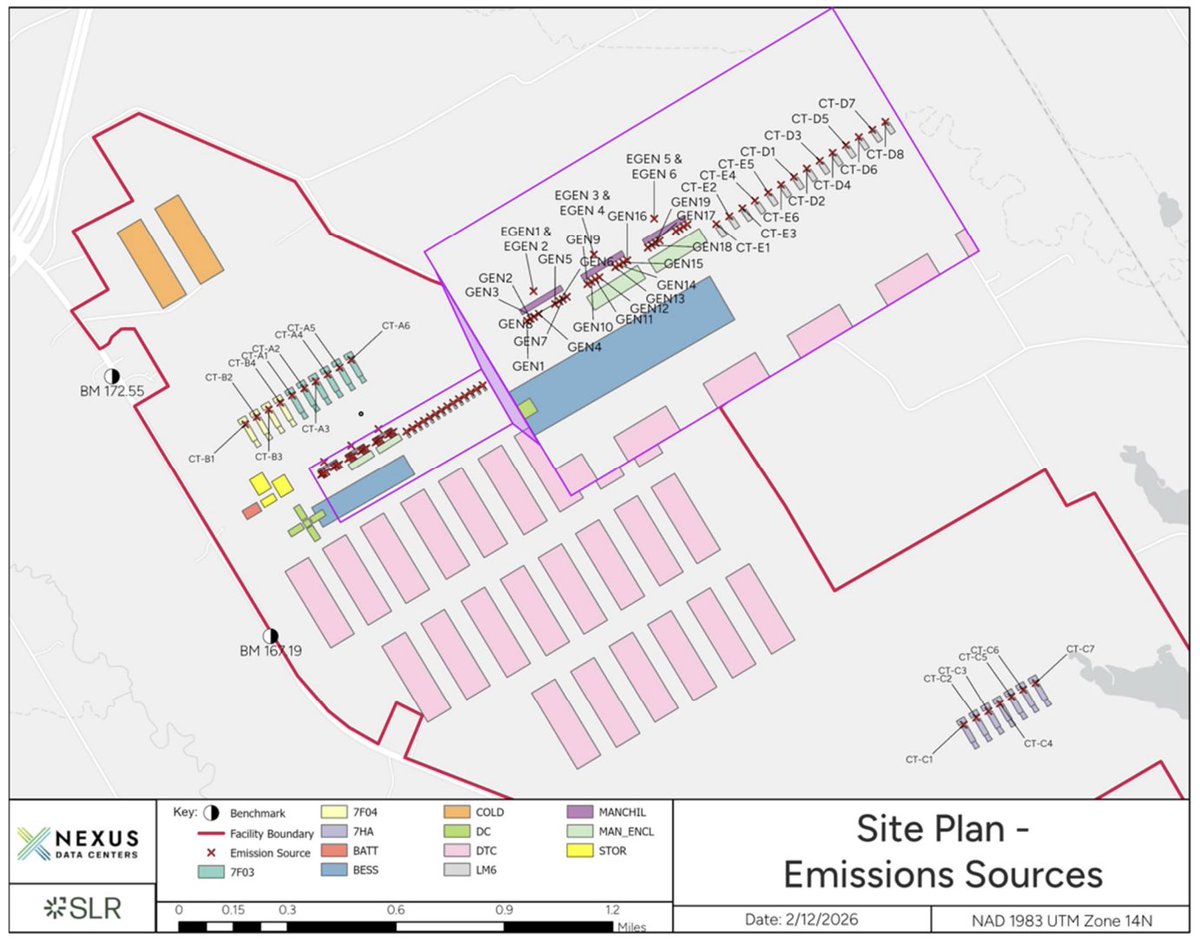Click the benchmark symbol above BM 172.55
1200x943 pixels.
tap(111, 375)
